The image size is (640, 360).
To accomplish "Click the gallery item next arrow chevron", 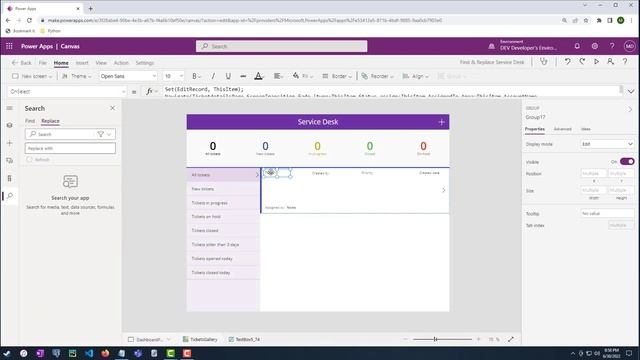I will click(444, 190).
